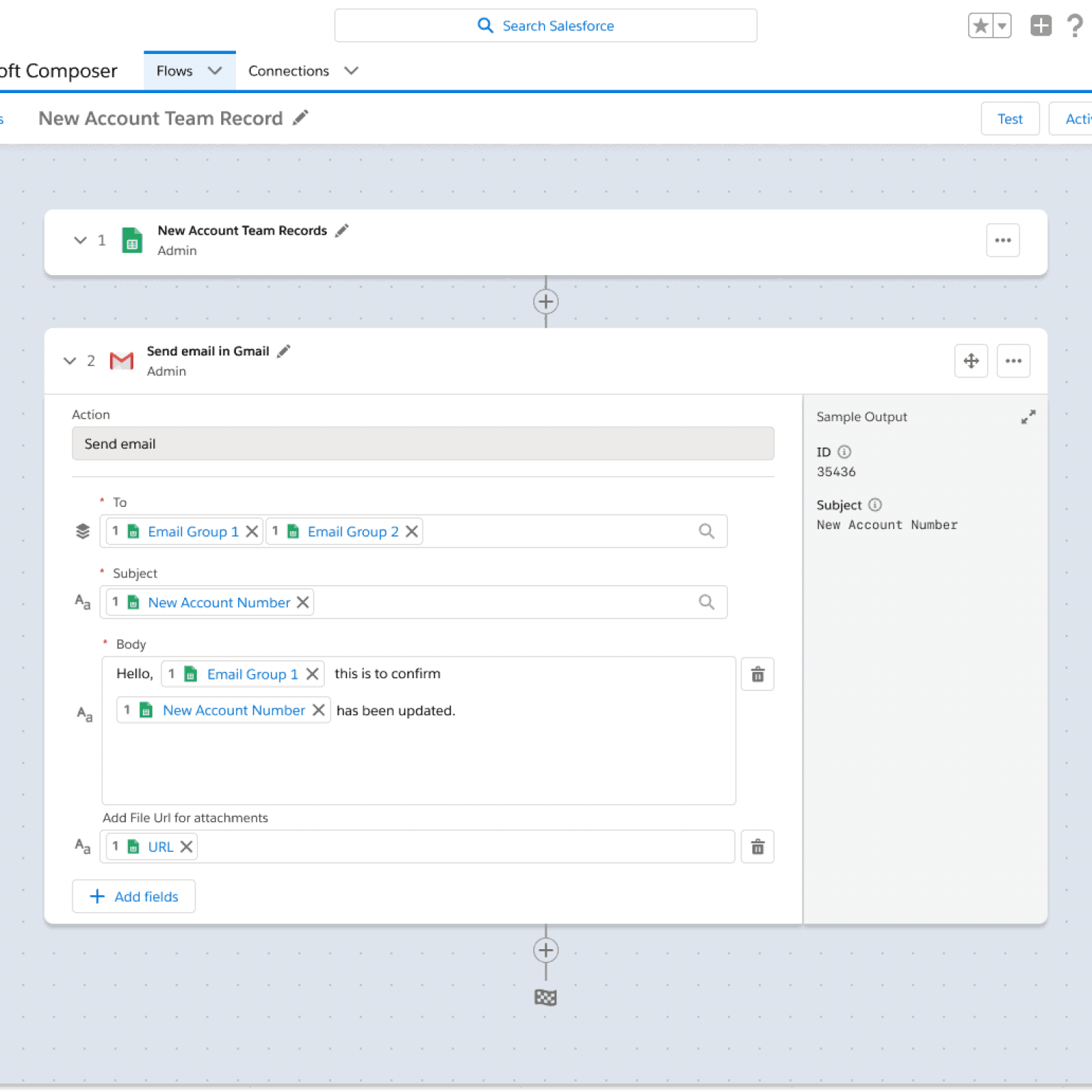This screenshot has width=1092, height=1092.
Task: Toggle text mode icon for File Url field
Action: (x=83, y=846)
